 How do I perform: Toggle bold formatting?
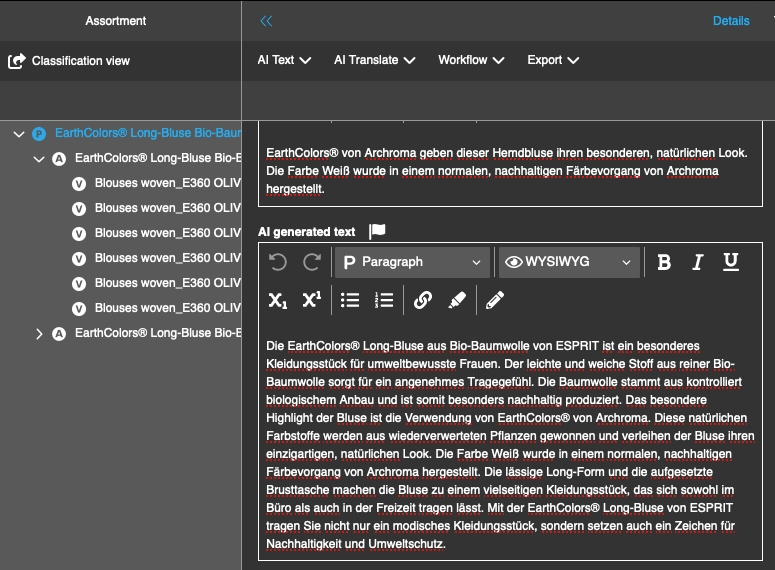click(664, 262)
